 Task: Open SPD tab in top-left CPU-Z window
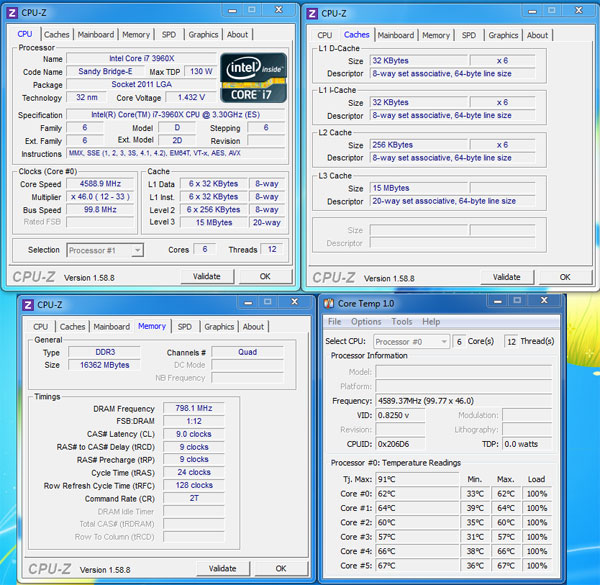coord(169,34)
